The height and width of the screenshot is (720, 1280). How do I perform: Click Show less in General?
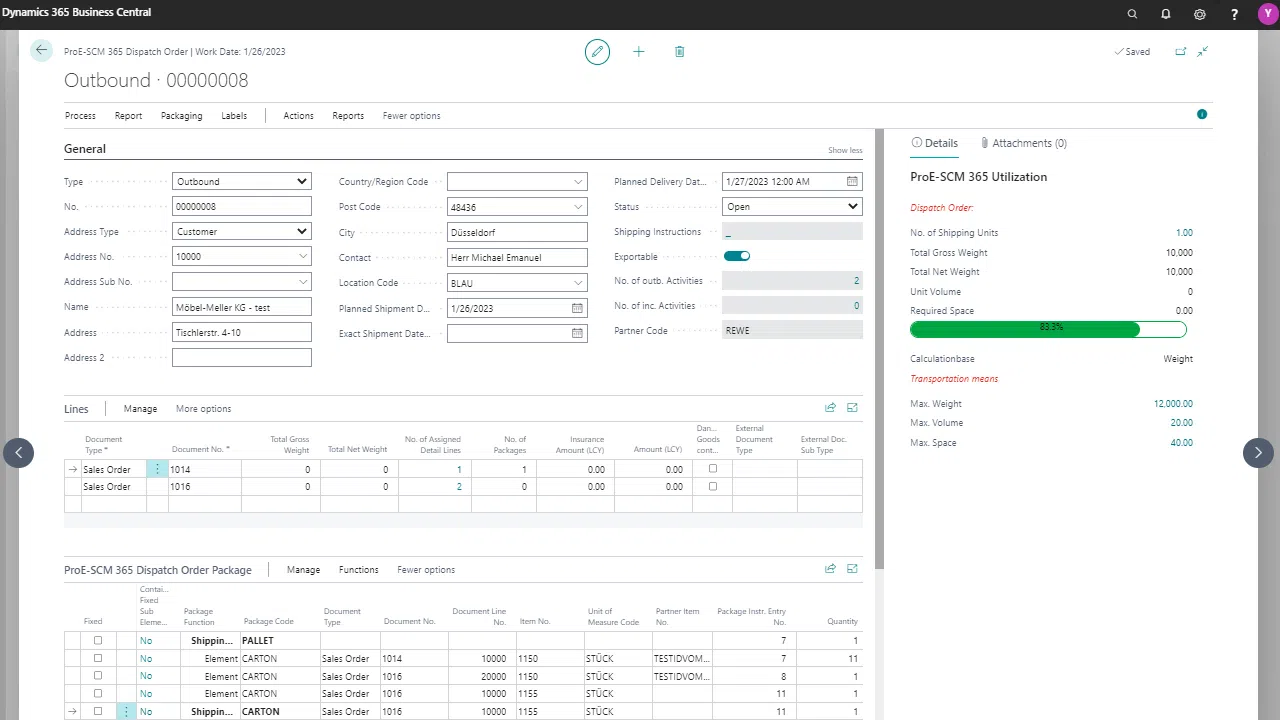(x=845, y=150)
